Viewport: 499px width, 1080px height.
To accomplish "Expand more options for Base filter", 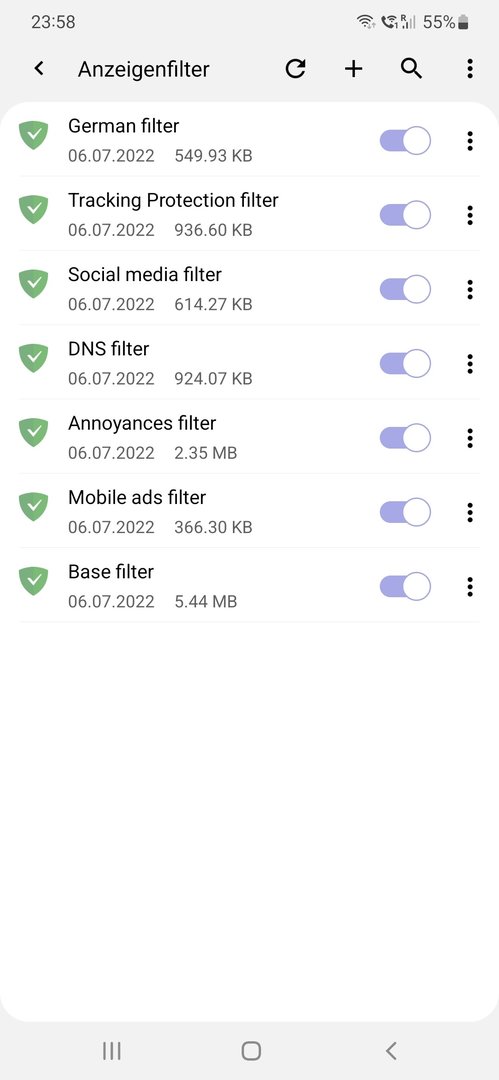I will point(469,587).
